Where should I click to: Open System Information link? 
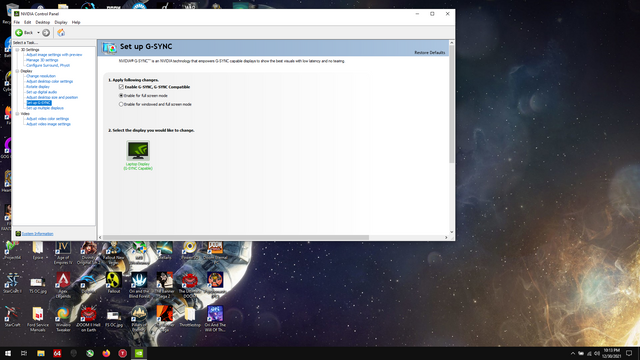tap(38, 234)
